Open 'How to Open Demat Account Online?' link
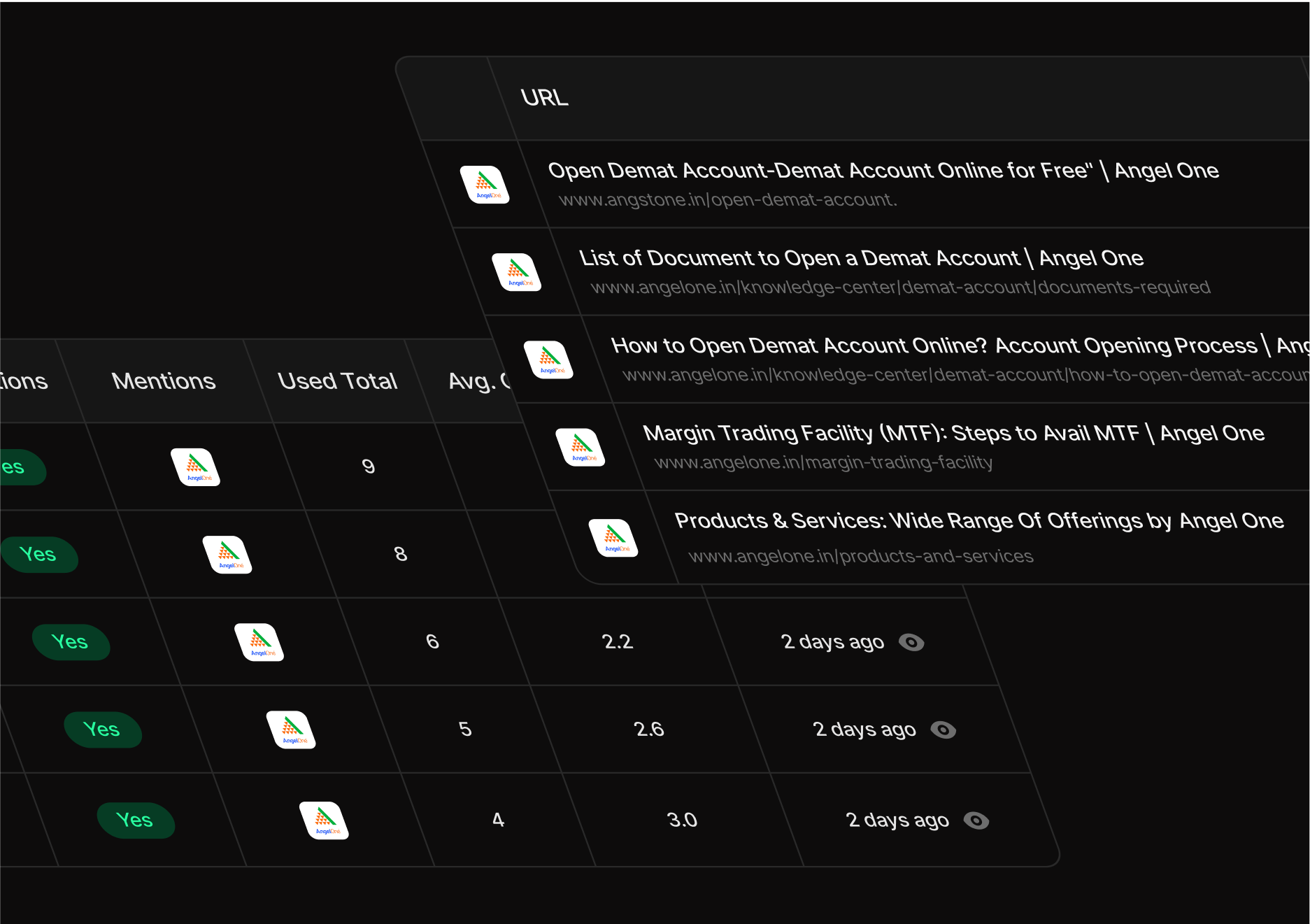This screenshot has height=924, width=1310. click(x=960, y=346)
